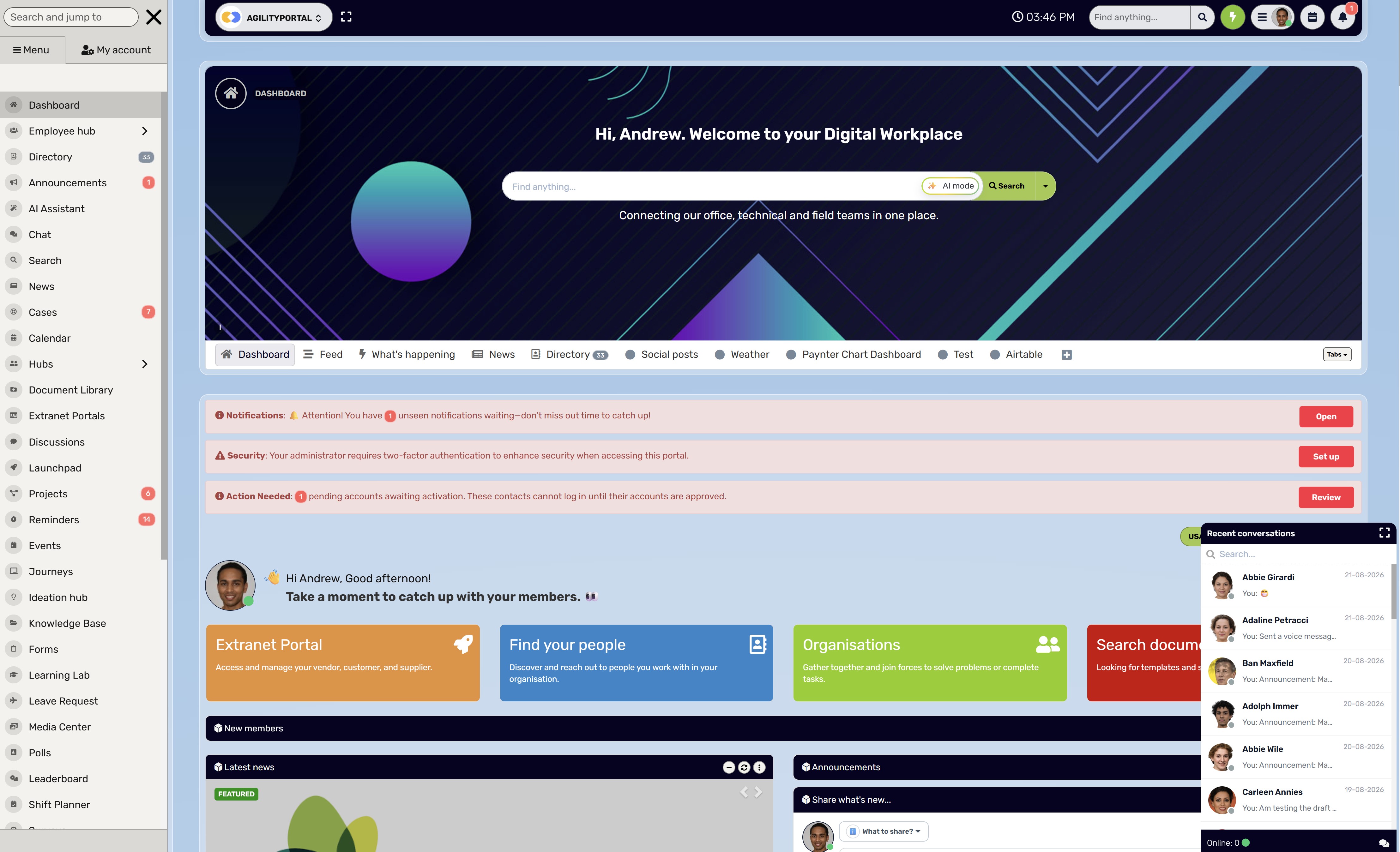The width and height of the screenshot is (1400, 852).
Task: Click the green lightning bolt quick-action icon
Action: tap(1232, 17)
